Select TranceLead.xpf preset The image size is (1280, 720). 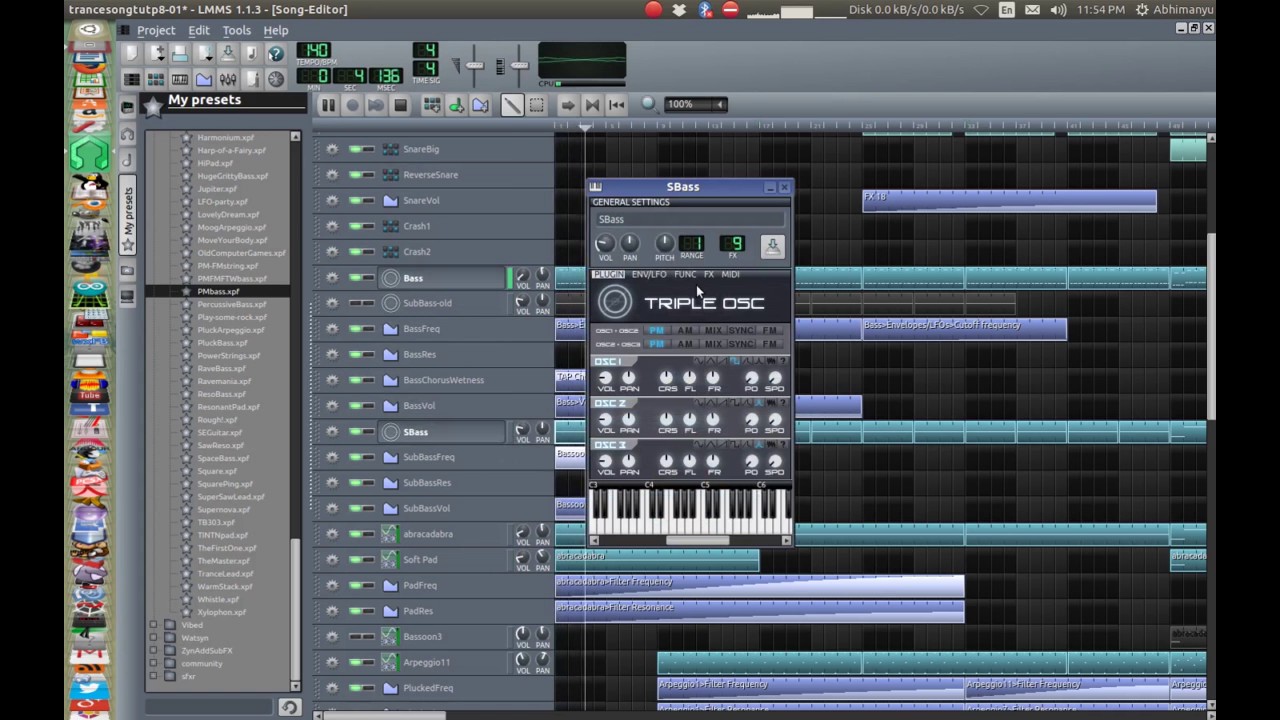click(x=225, y=574)
